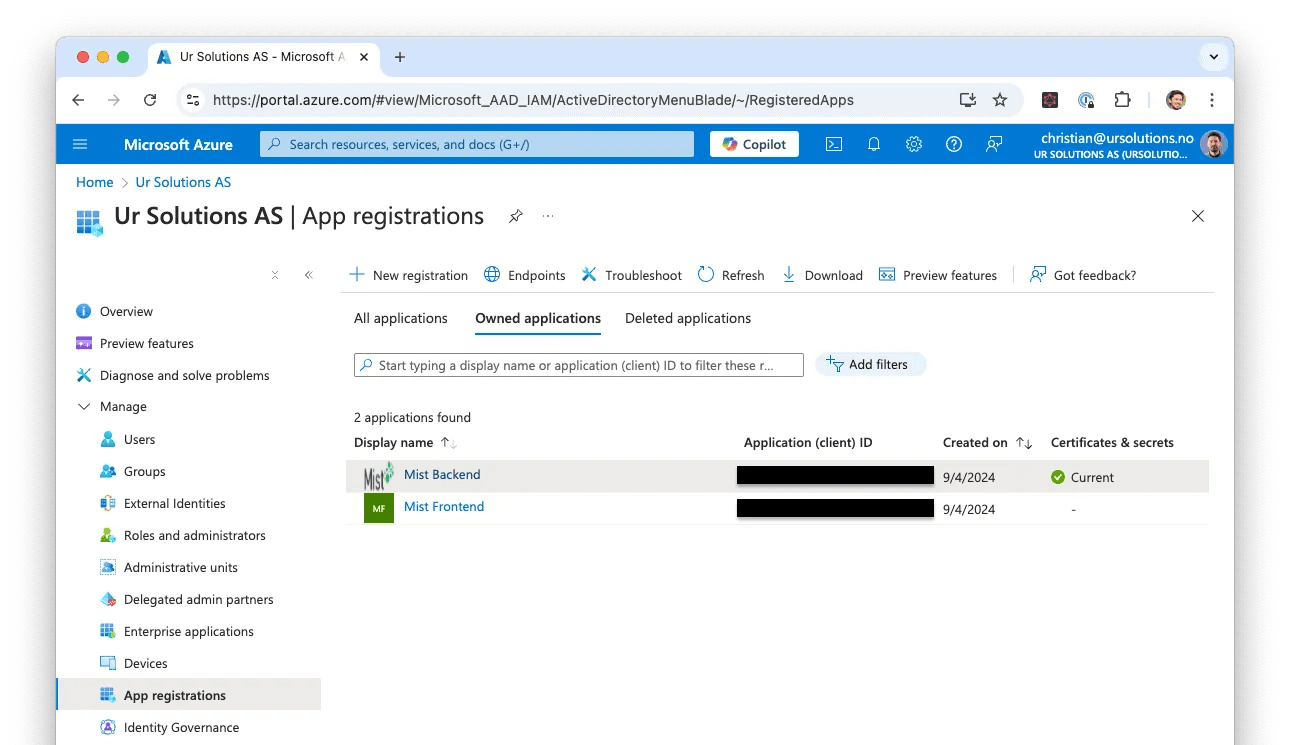This screenshot has width=1290, height=745.
Task: Close the App registrations blade
Action: click(x=1198, y=216)
